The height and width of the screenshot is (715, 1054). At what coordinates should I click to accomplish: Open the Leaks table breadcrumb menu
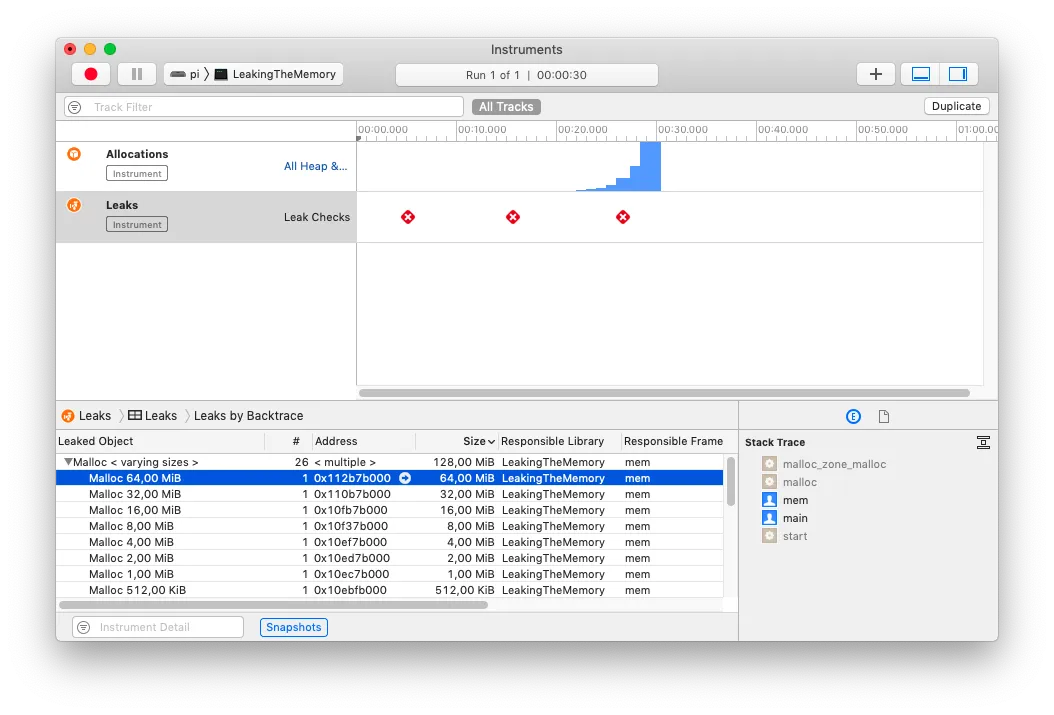tap(153, 416)
